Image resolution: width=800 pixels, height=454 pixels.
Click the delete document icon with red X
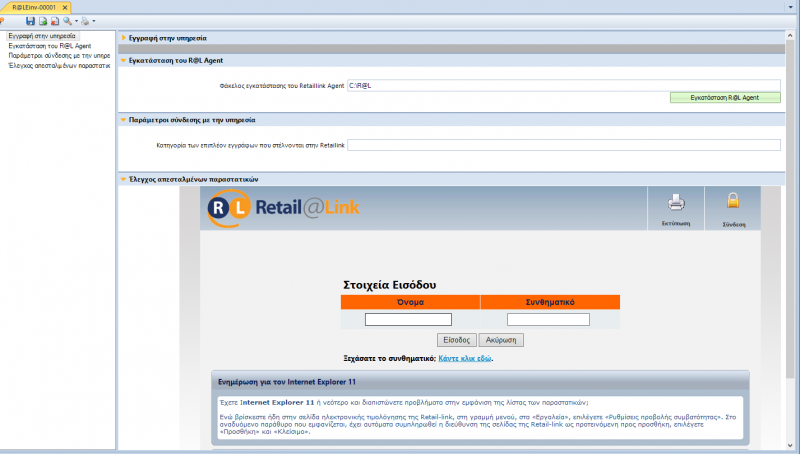pos(55,21)
